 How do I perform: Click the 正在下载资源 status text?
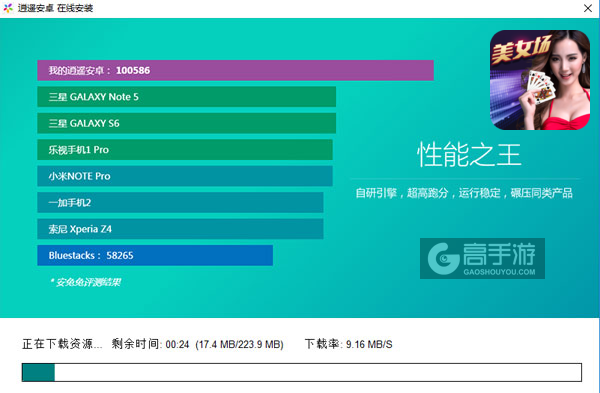(x=62, y=344)
